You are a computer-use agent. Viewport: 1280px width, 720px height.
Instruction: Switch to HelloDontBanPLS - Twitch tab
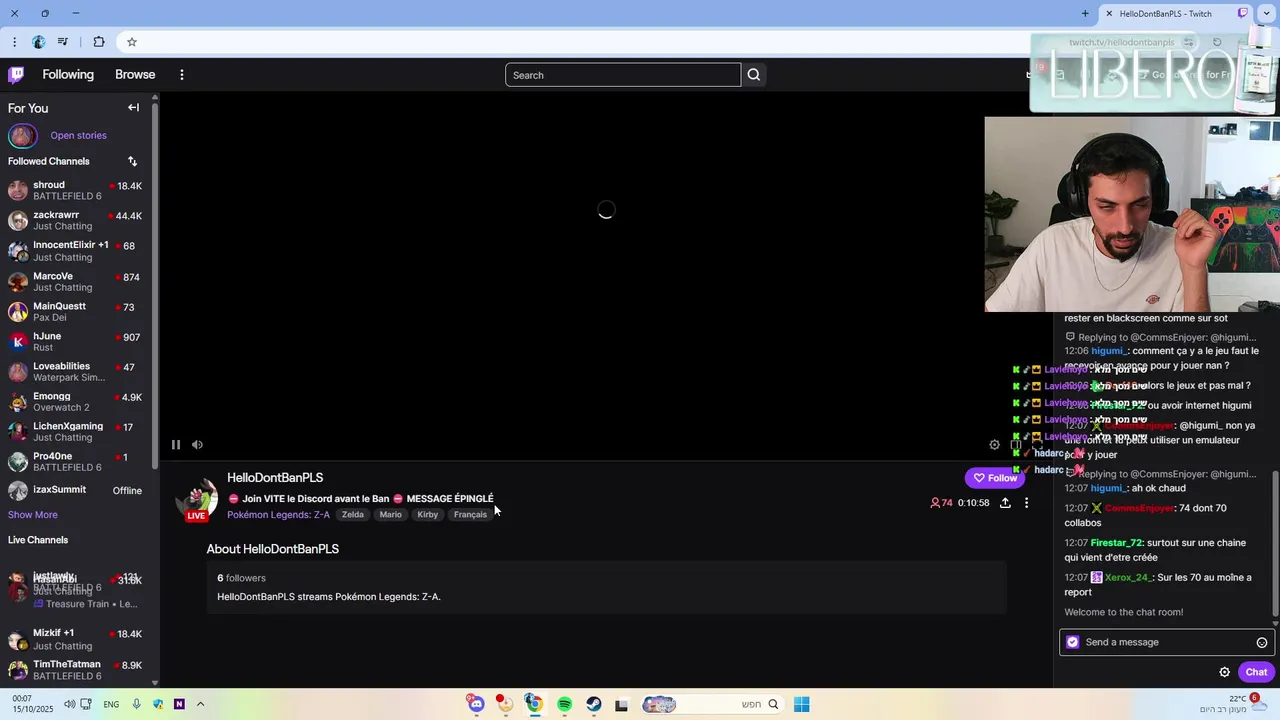pyautogui.click(x=1176, y=14)
